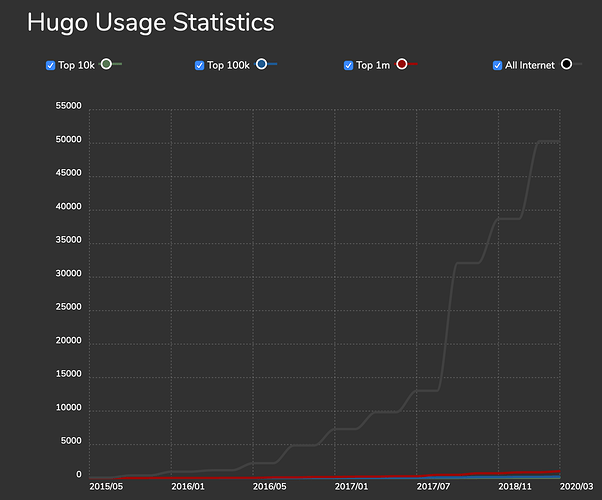Click the 30000 y-axis label
Viewport: 602px width, 500px height.
[69, 273]
